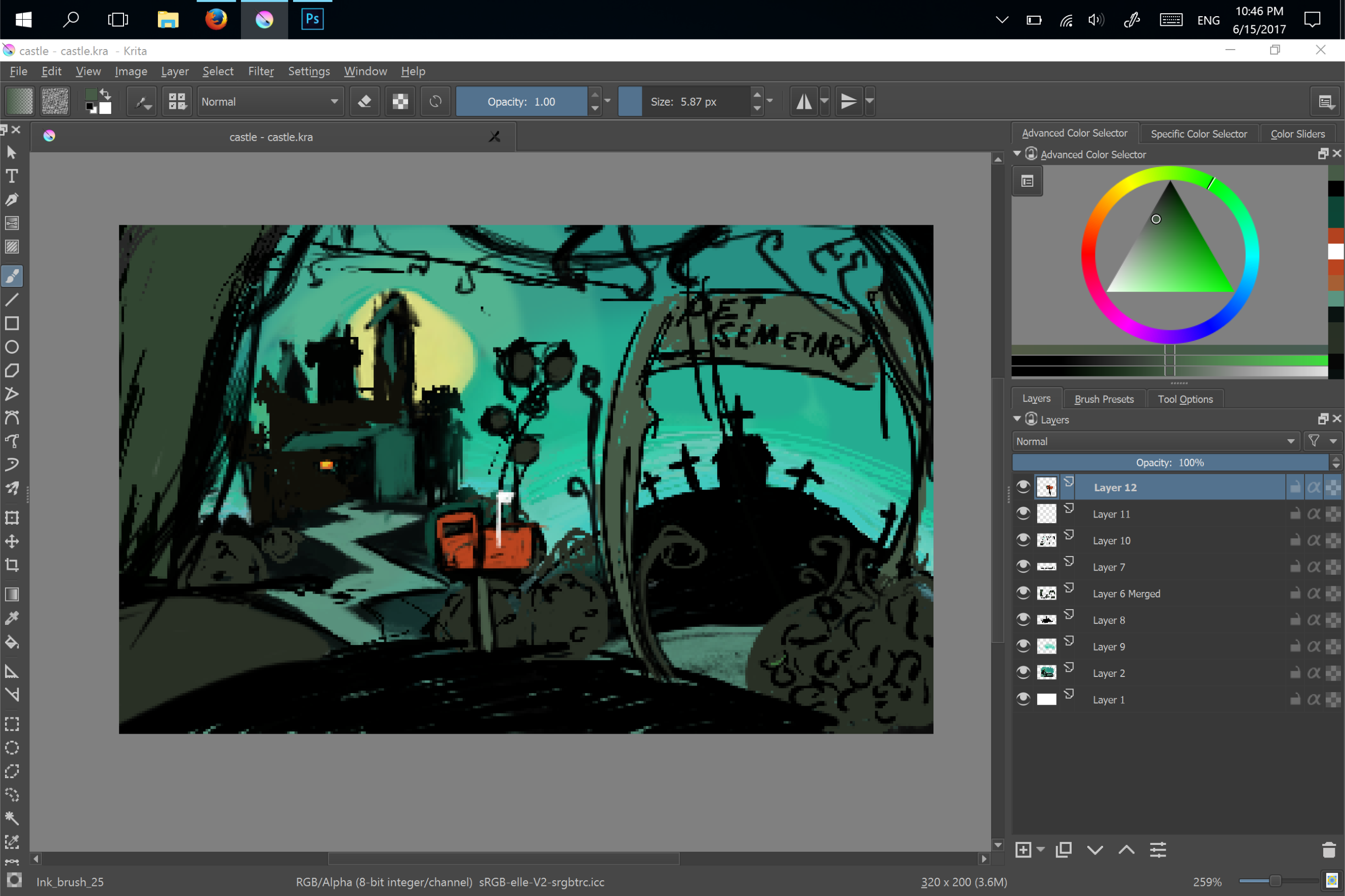The width and height of the screenshot is (1345, 896).
Task: Open the edit brush settings dropdown
Action: 142,102
